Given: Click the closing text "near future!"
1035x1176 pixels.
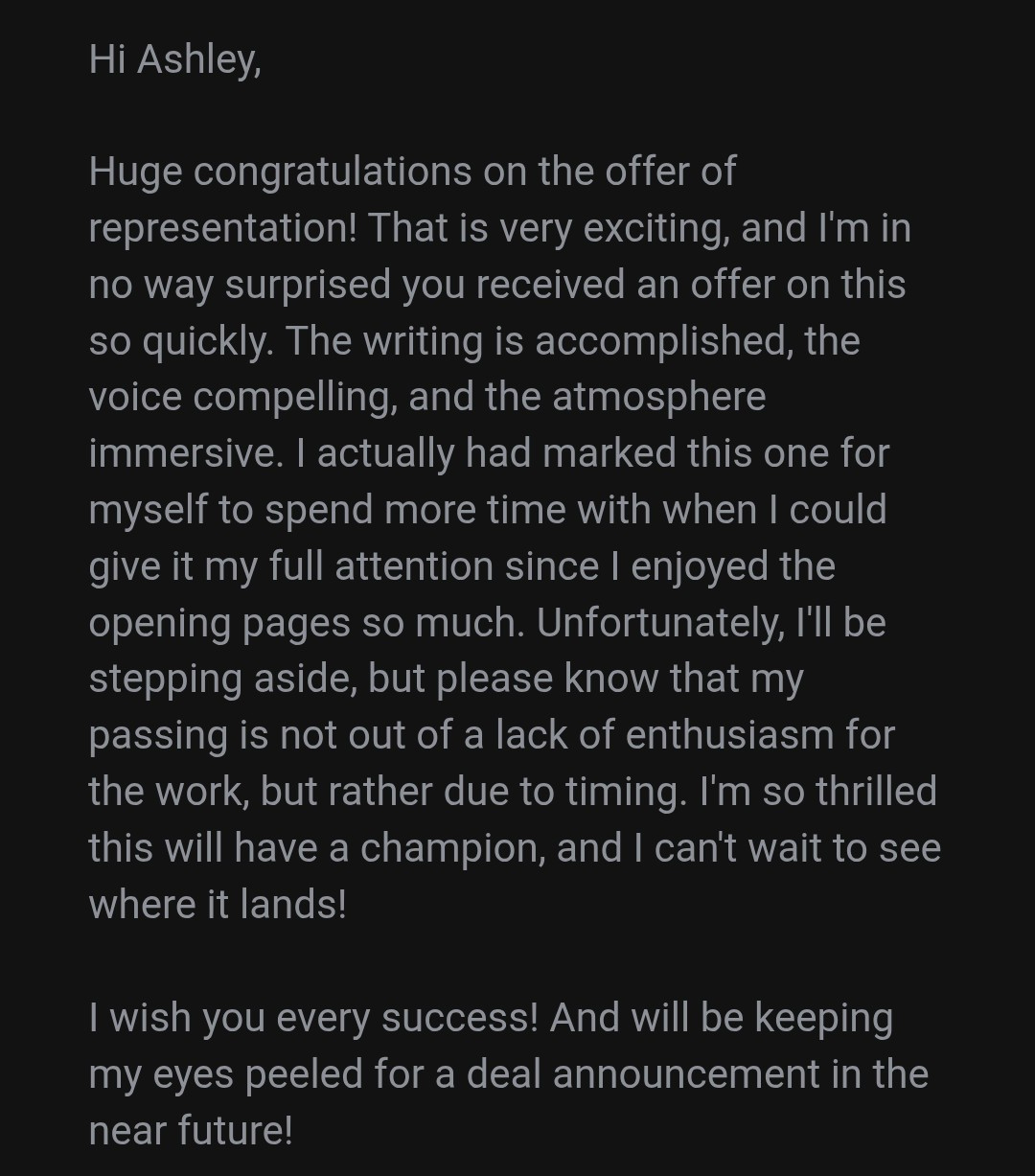Looking at the screenshot, I should [x=191, y=1131].
